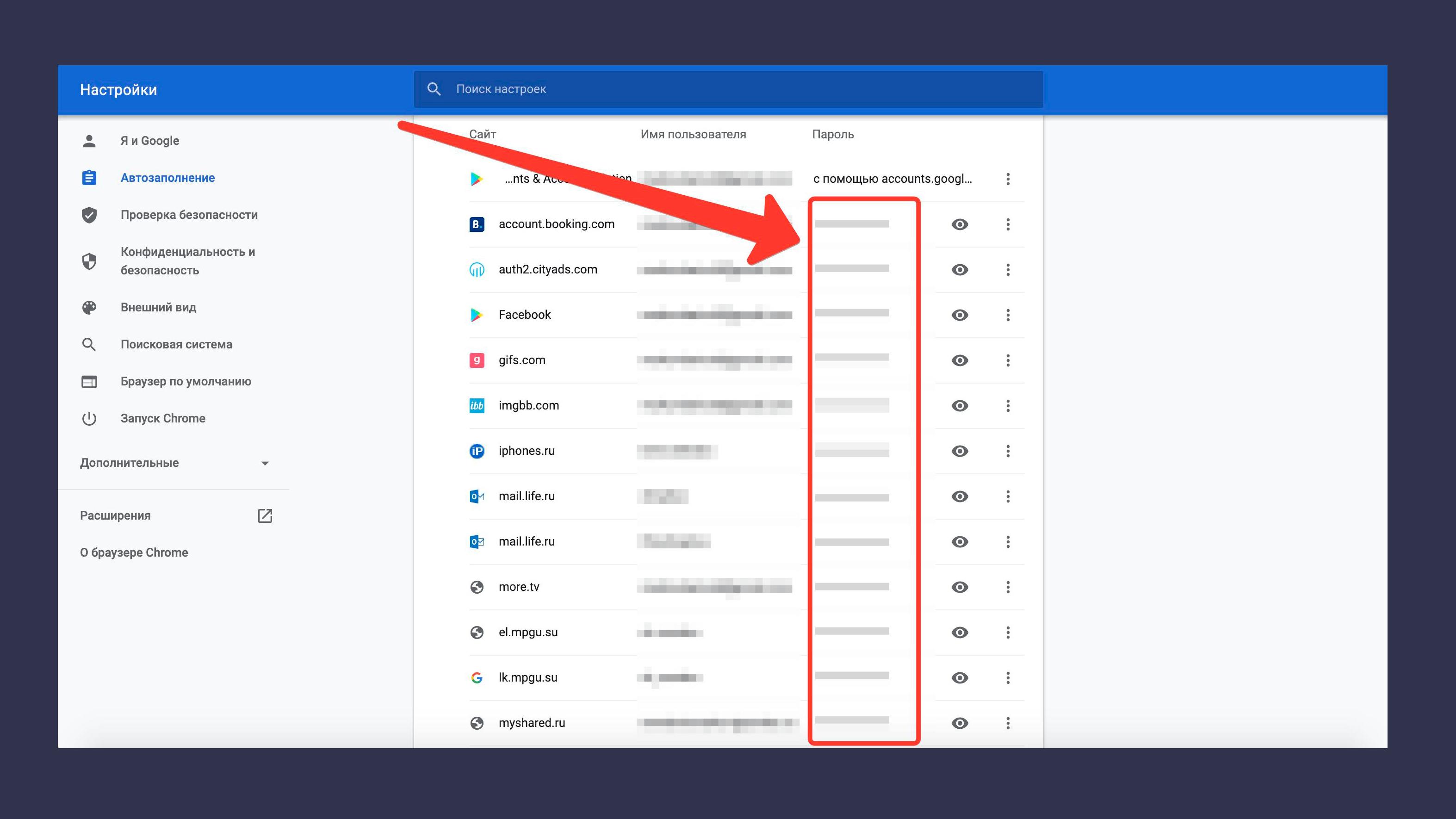This screenshot has width=1456, height=819.
Task: Open the more.tv site link
Action: click(x=519, y=587)
